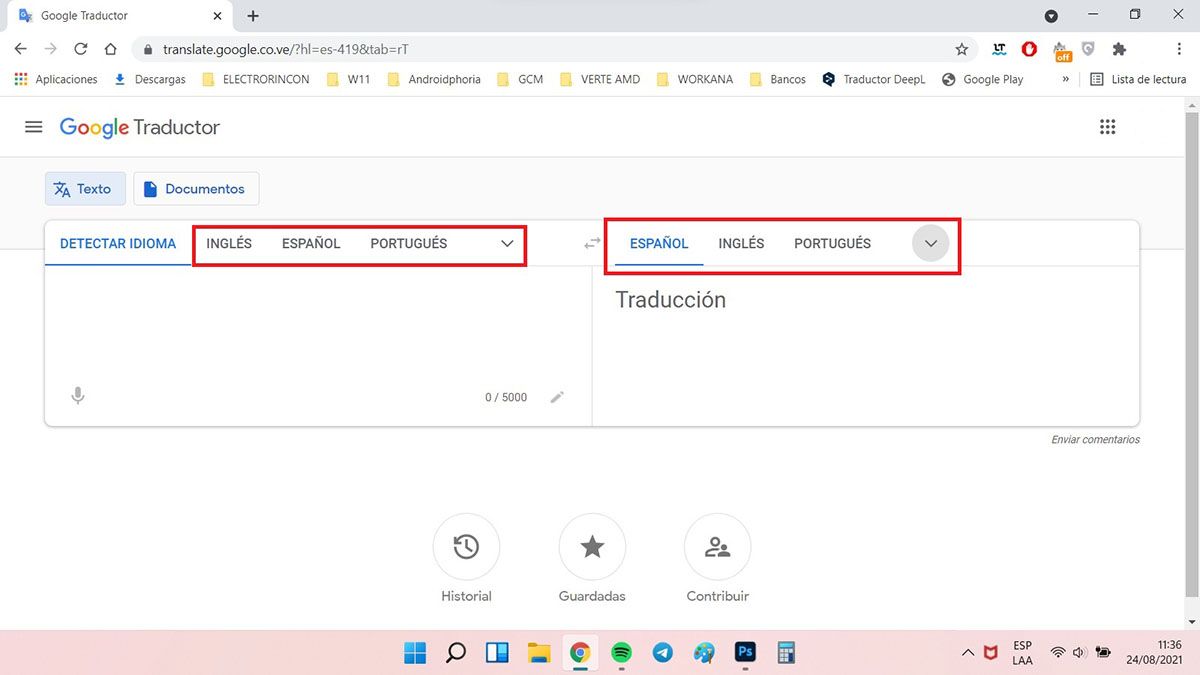
Task: Open the Google Play bookmark
Action: pos(983,79)
